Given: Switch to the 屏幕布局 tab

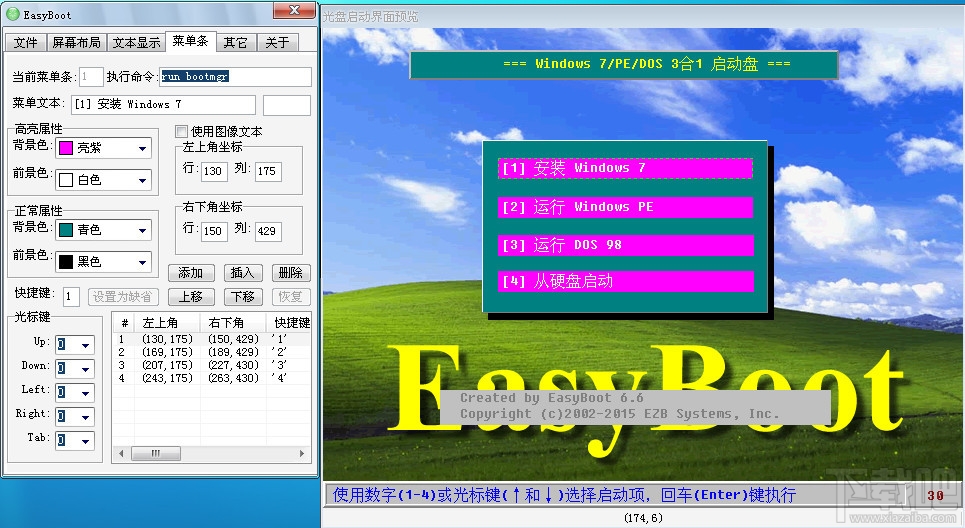Looking at the screenshot, I should [76, 42].
